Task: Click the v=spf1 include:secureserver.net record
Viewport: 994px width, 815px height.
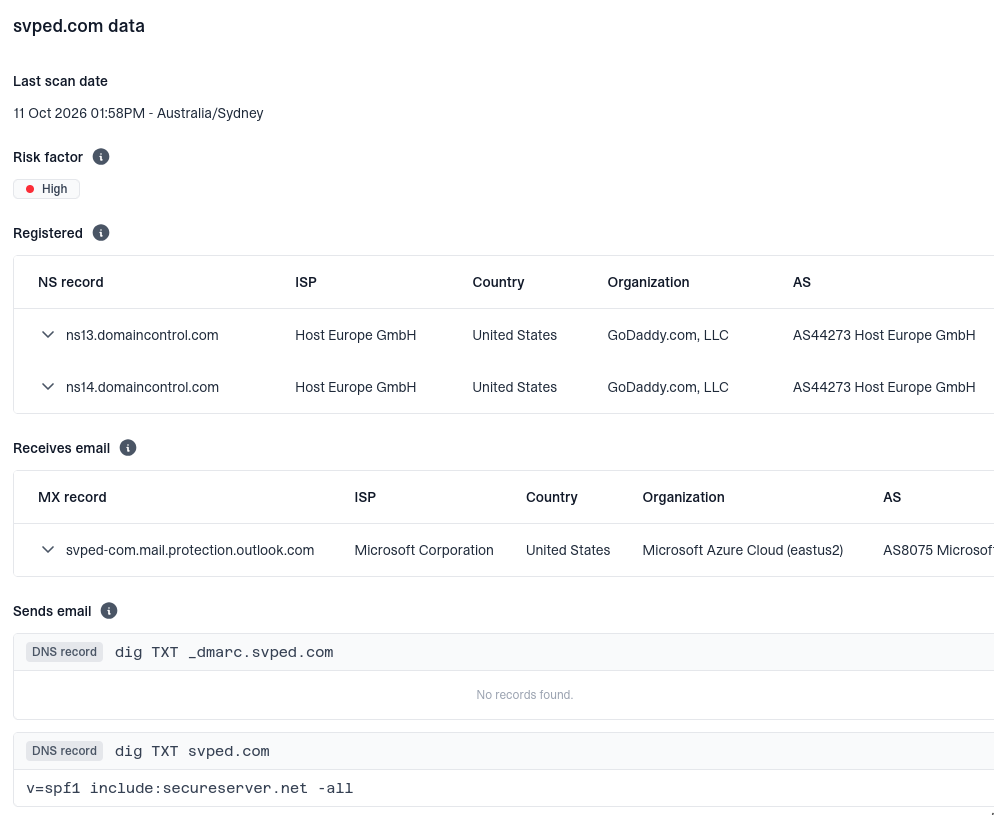Action: (190, 788)
